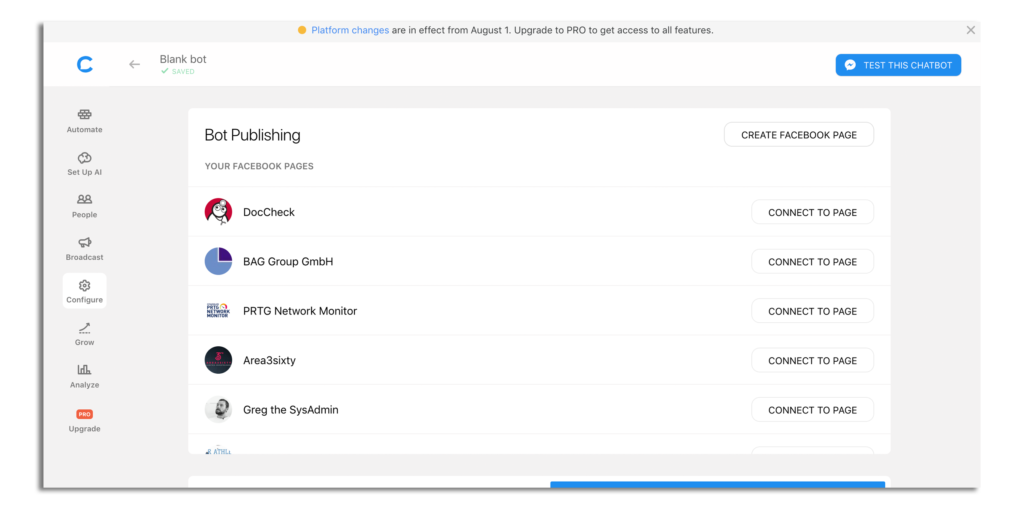This screenshot has width=1024, height=509.
Task: Click the BAG Group GmbH name
Action: pyautogui.click(x=288, y=262)
